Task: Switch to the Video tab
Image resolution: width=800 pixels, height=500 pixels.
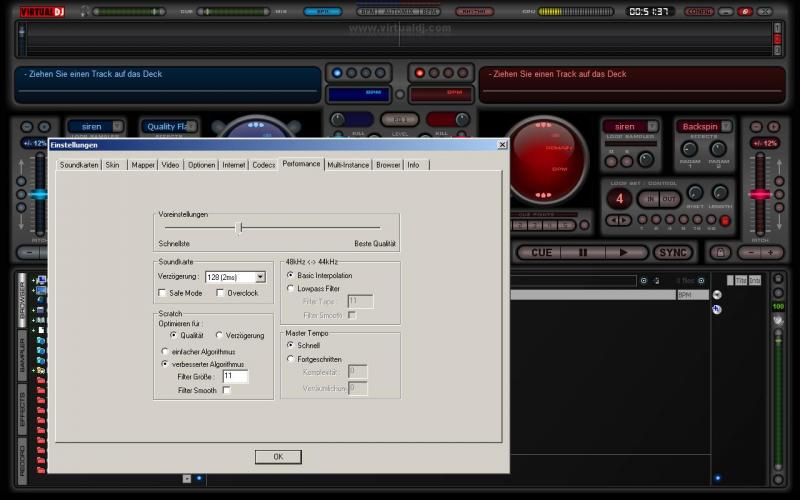Action: tap(170, 165)
